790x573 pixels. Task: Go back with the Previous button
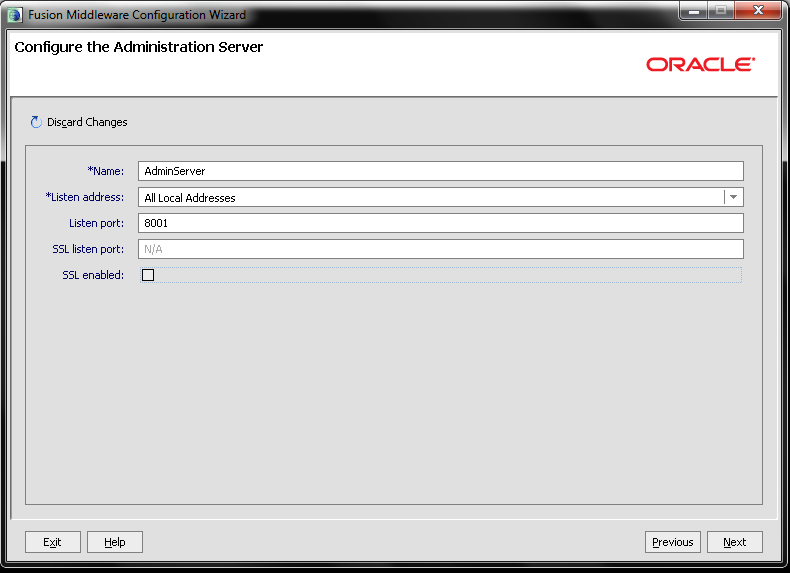(673, 542)
